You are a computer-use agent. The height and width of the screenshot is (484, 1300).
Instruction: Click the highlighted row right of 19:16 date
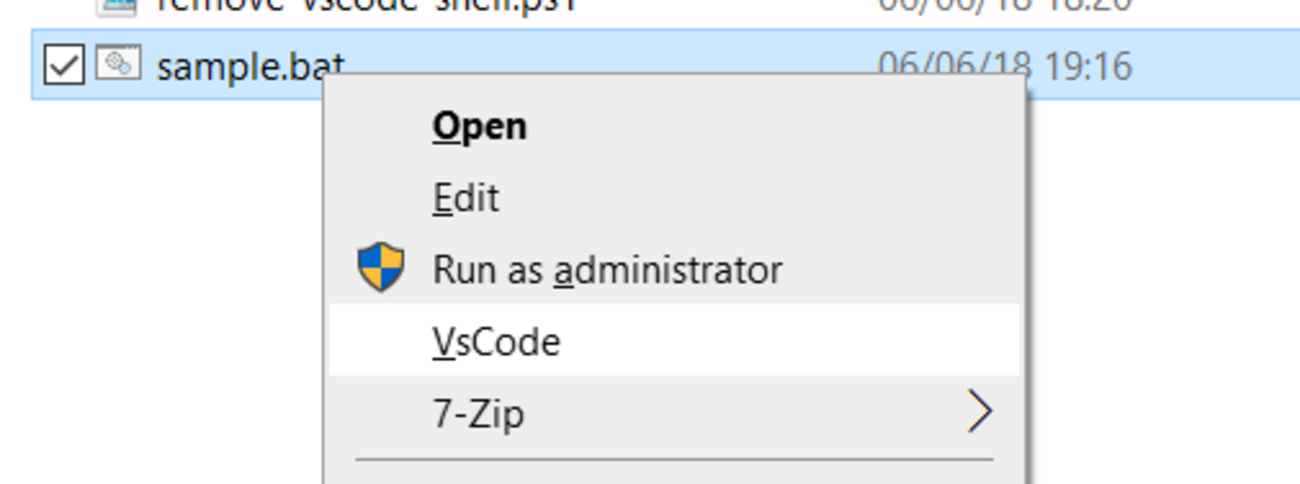tap(1220, 67)
